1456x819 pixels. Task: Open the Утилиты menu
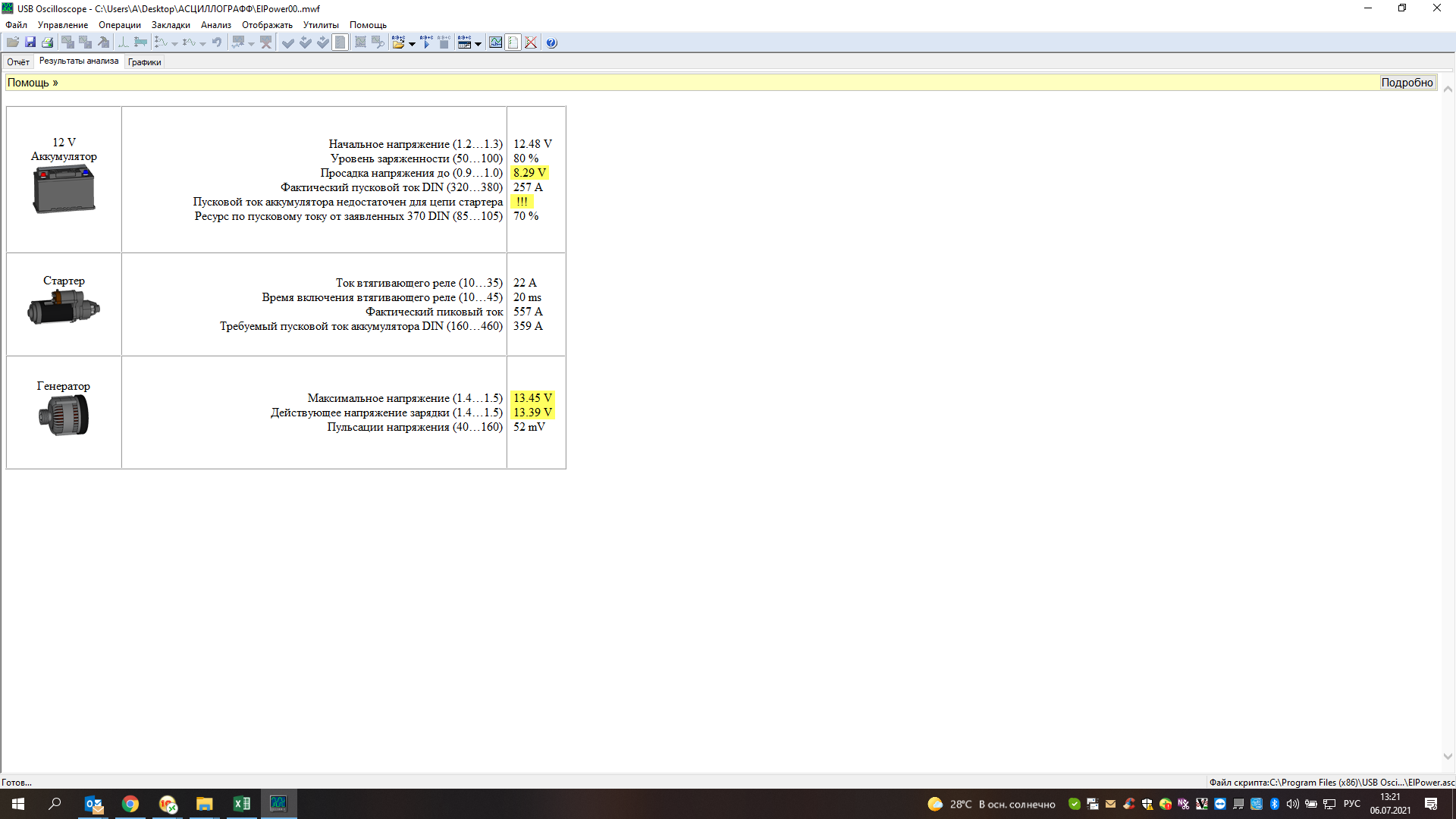[321, 25]
